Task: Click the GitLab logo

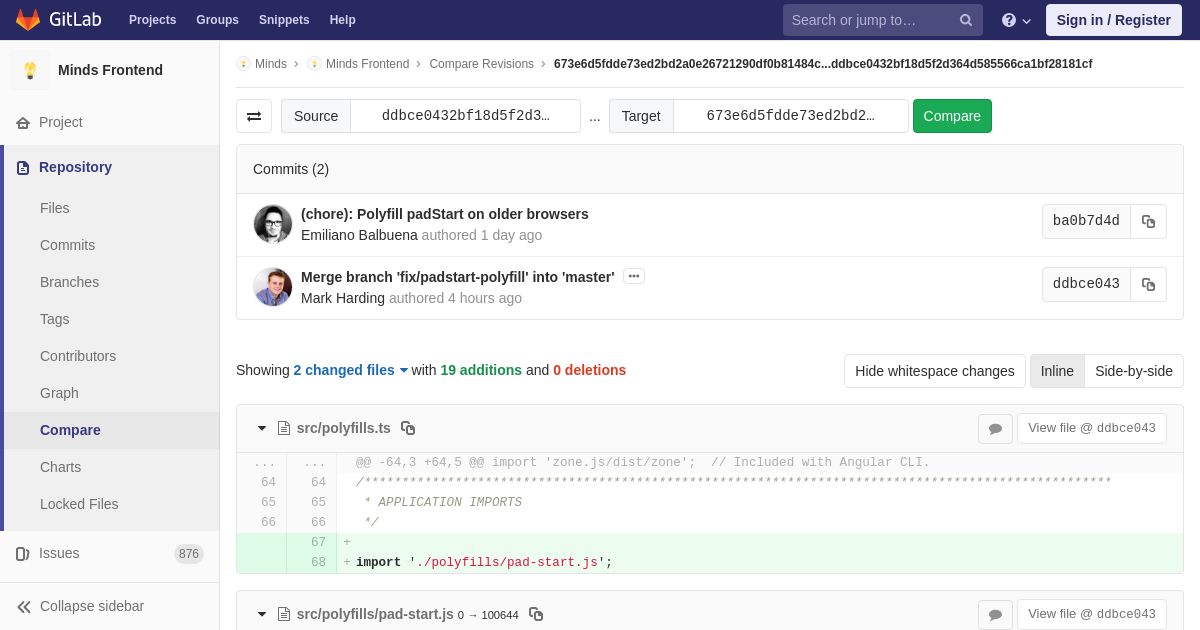Action: (58, 20)
